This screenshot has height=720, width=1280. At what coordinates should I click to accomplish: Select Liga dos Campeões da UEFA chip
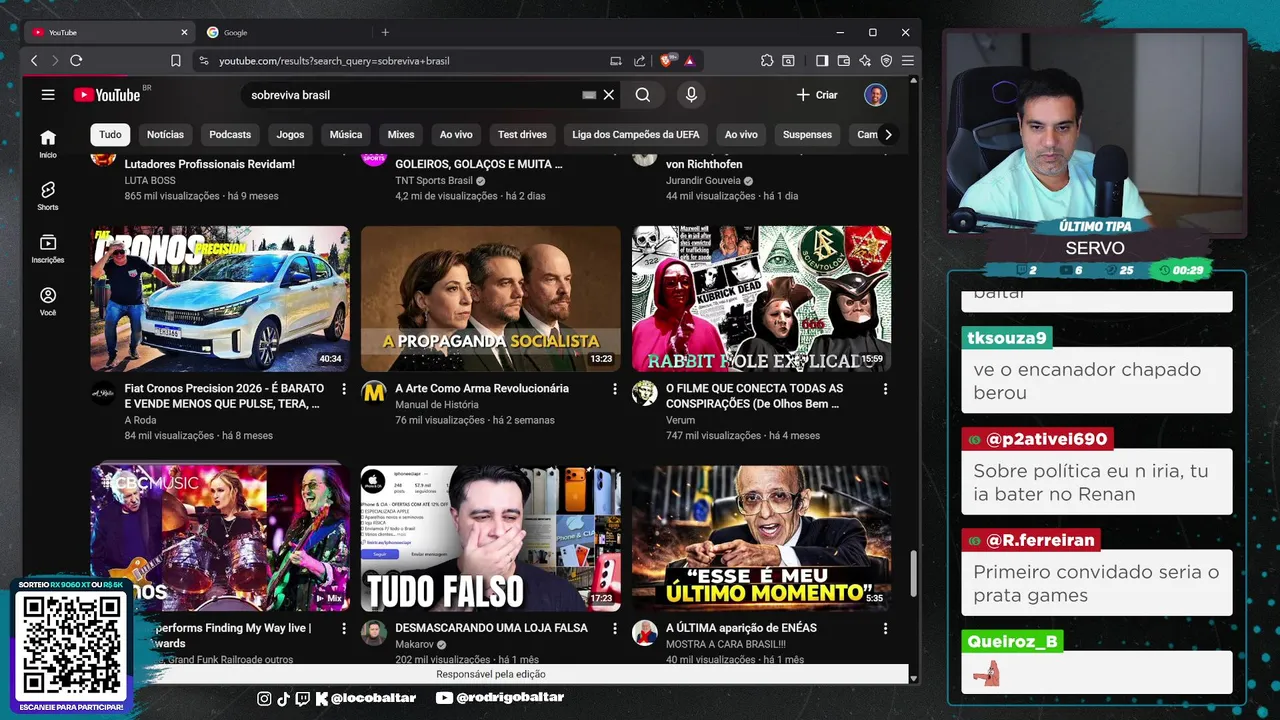click(x=636, y=135)
